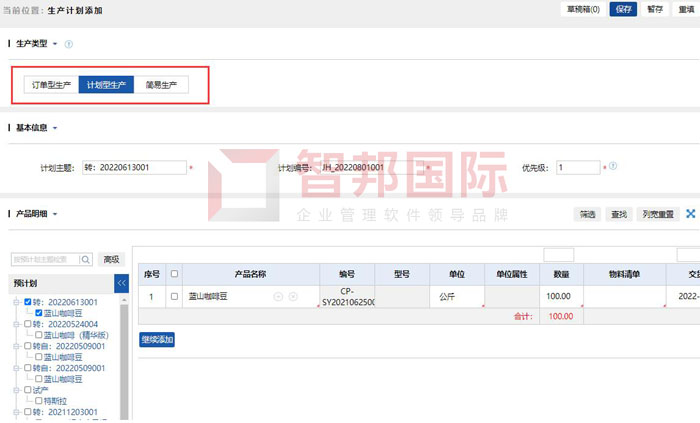Click the blue expand icon right of 列宽重置

[691, 214]
